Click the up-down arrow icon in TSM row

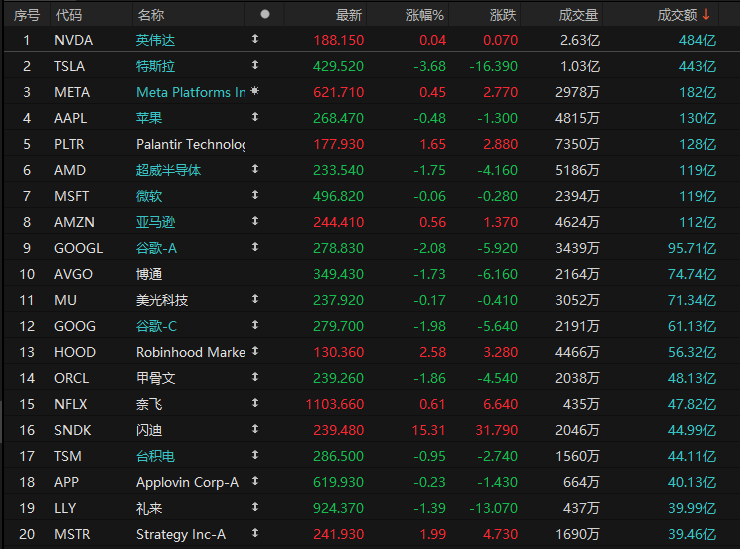[255, 455]
